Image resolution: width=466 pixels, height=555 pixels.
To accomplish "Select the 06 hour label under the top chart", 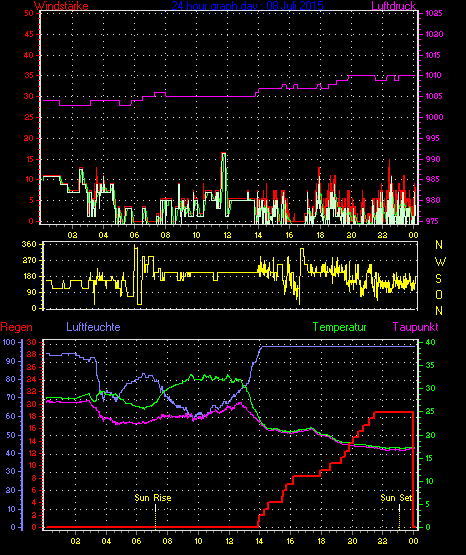I will pos(134,235).
